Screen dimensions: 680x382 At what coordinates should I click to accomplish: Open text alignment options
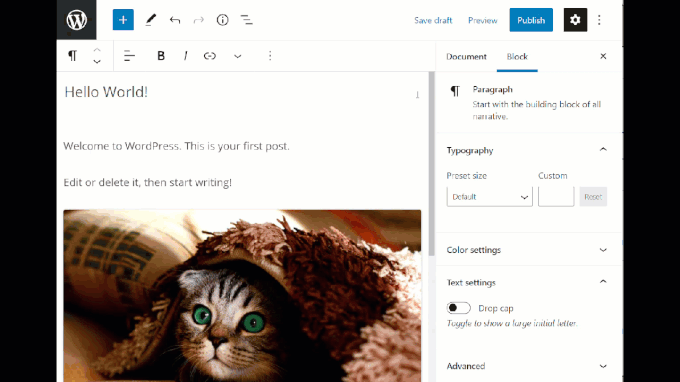(x=129, y=56)
